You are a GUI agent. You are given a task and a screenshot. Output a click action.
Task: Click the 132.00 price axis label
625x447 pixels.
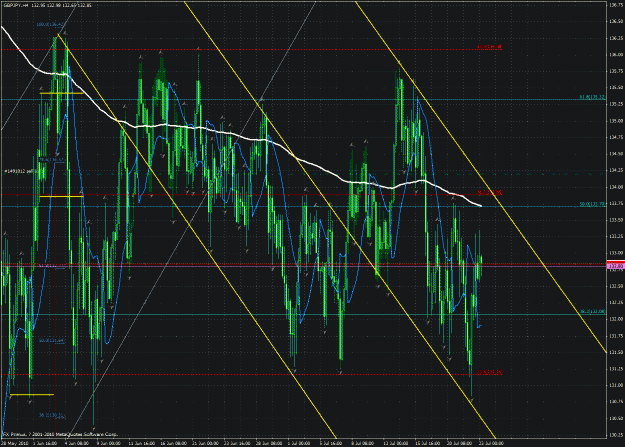pos(616,319)
